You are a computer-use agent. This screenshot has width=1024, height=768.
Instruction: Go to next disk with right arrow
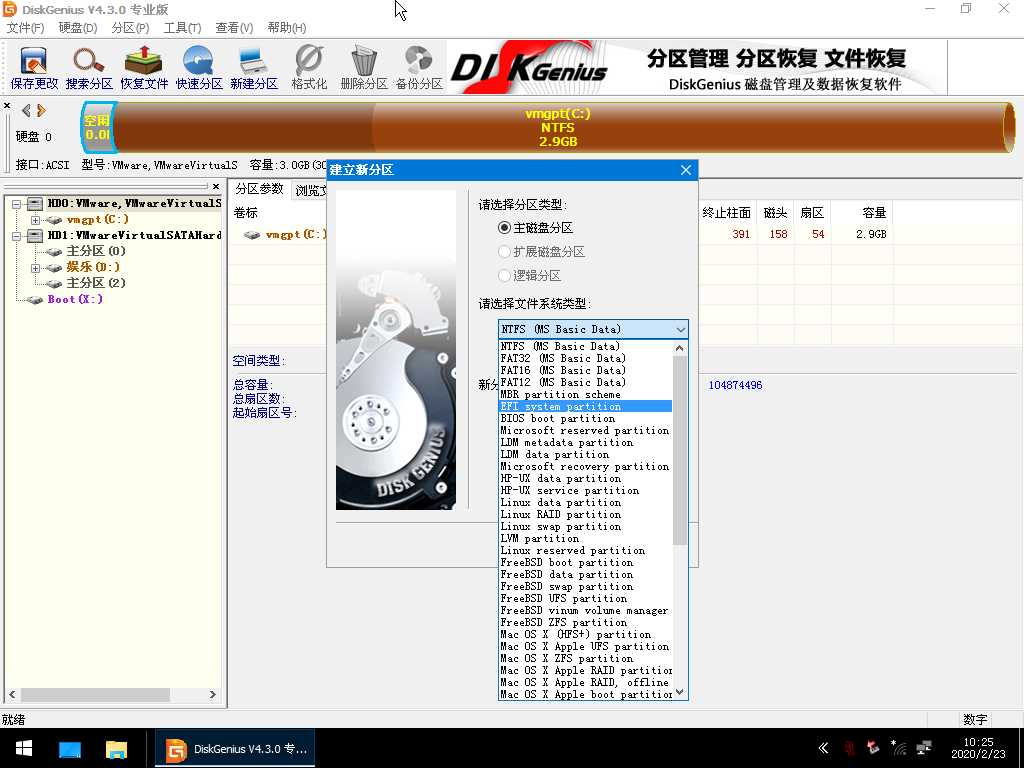[41, 110]
